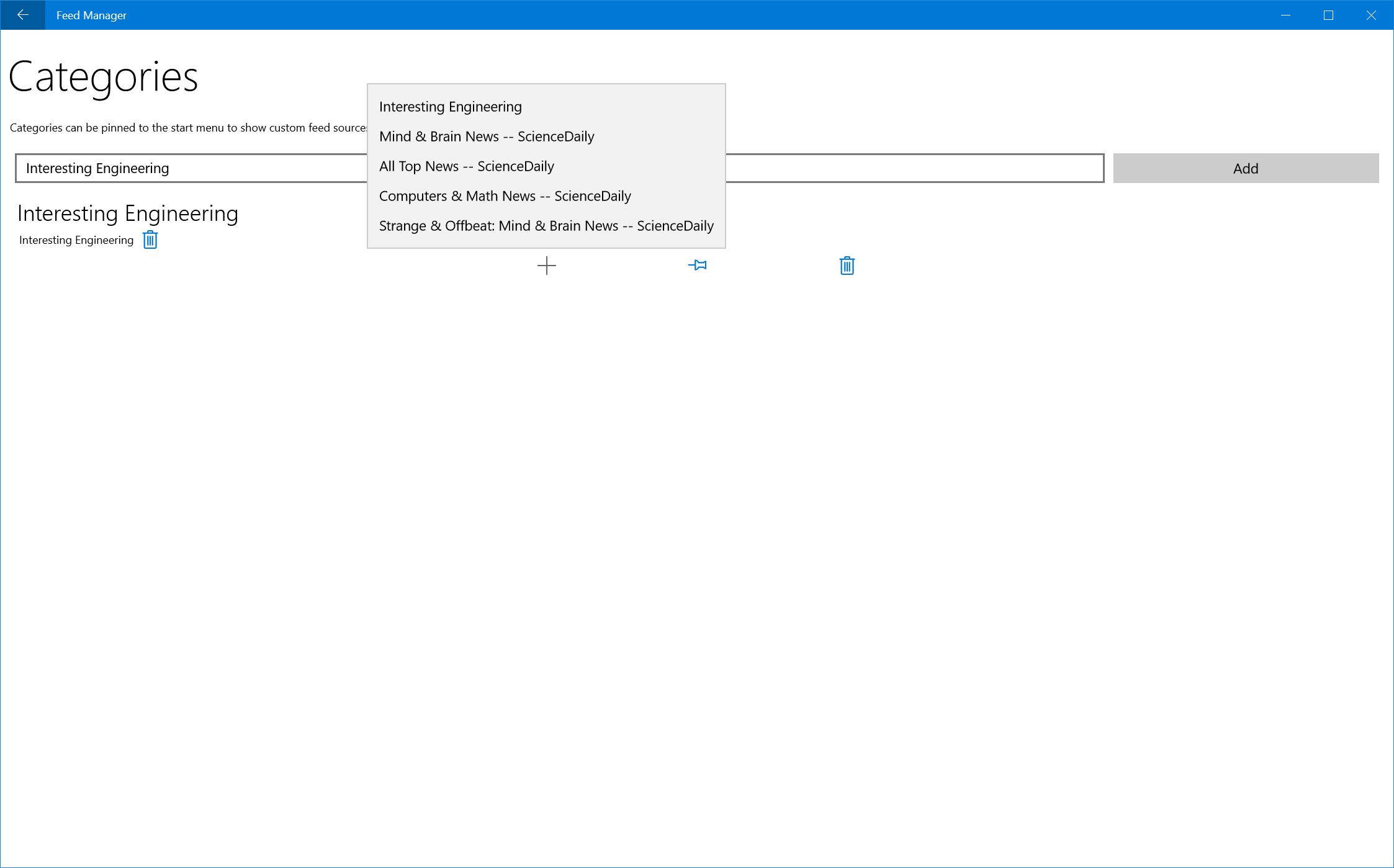This screenshot has height=868, width=1394.
Task: Remove Interesting Engineering feed via small trash icon
Action: [x=150, y=240]
